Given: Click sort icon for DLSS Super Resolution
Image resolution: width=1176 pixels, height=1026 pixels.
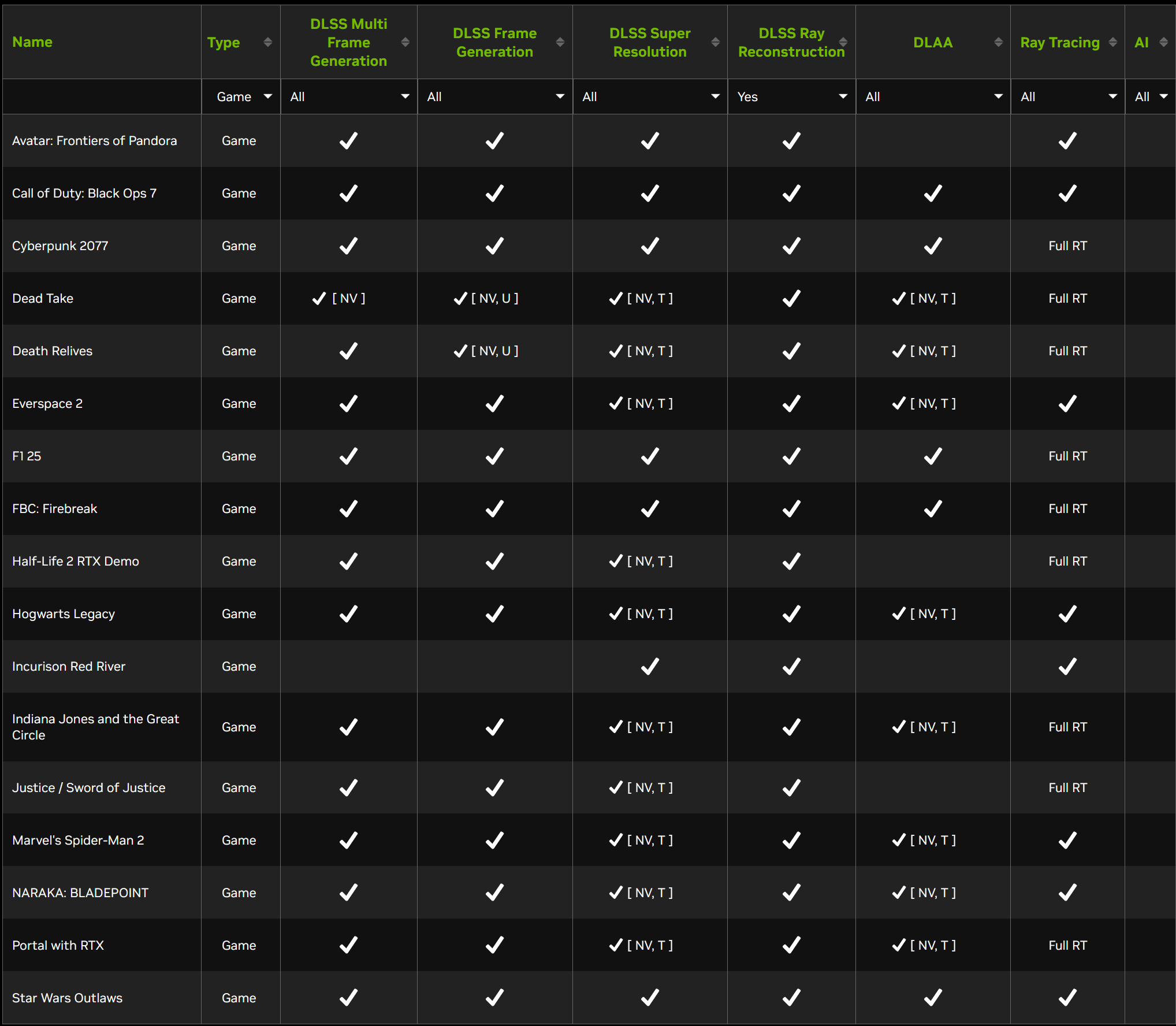Looking at the screenshot, I should (715, 42).
